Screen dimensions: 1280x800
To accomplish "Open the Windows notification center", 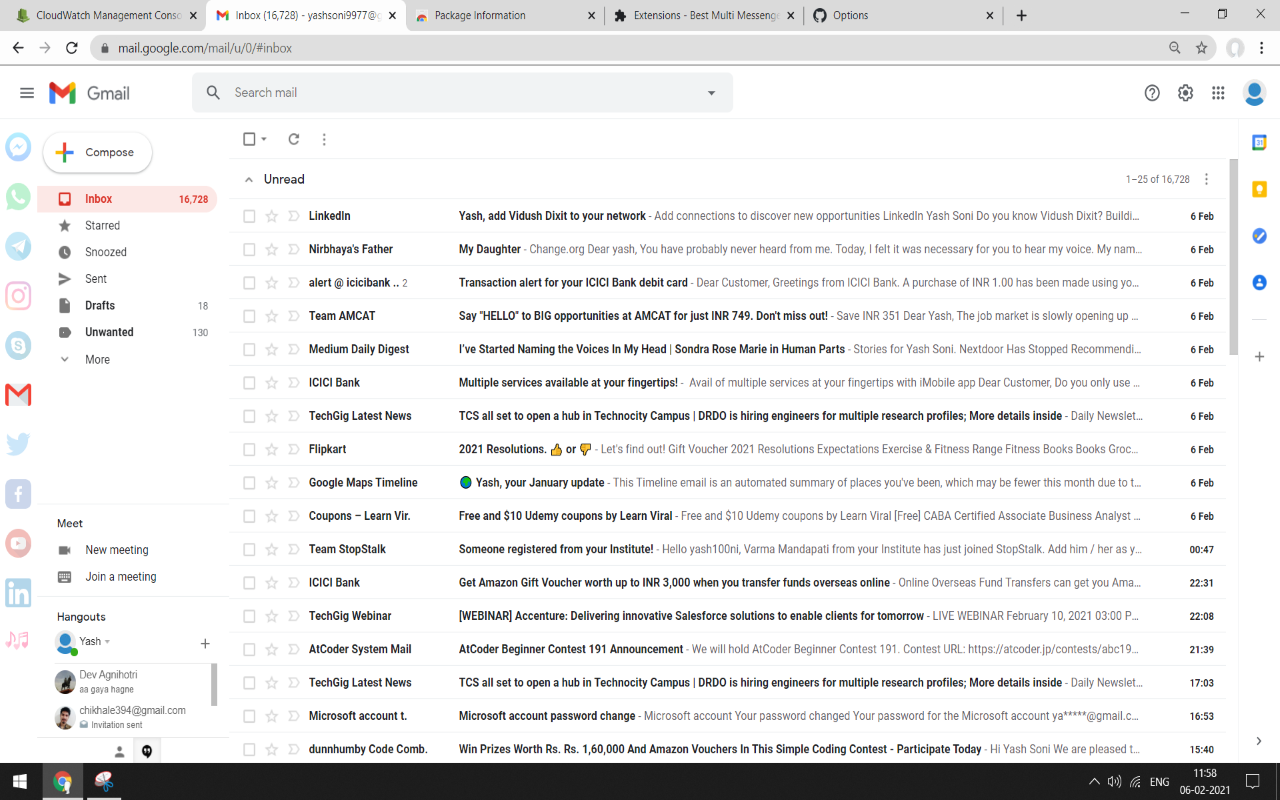I will [1252, 781].
